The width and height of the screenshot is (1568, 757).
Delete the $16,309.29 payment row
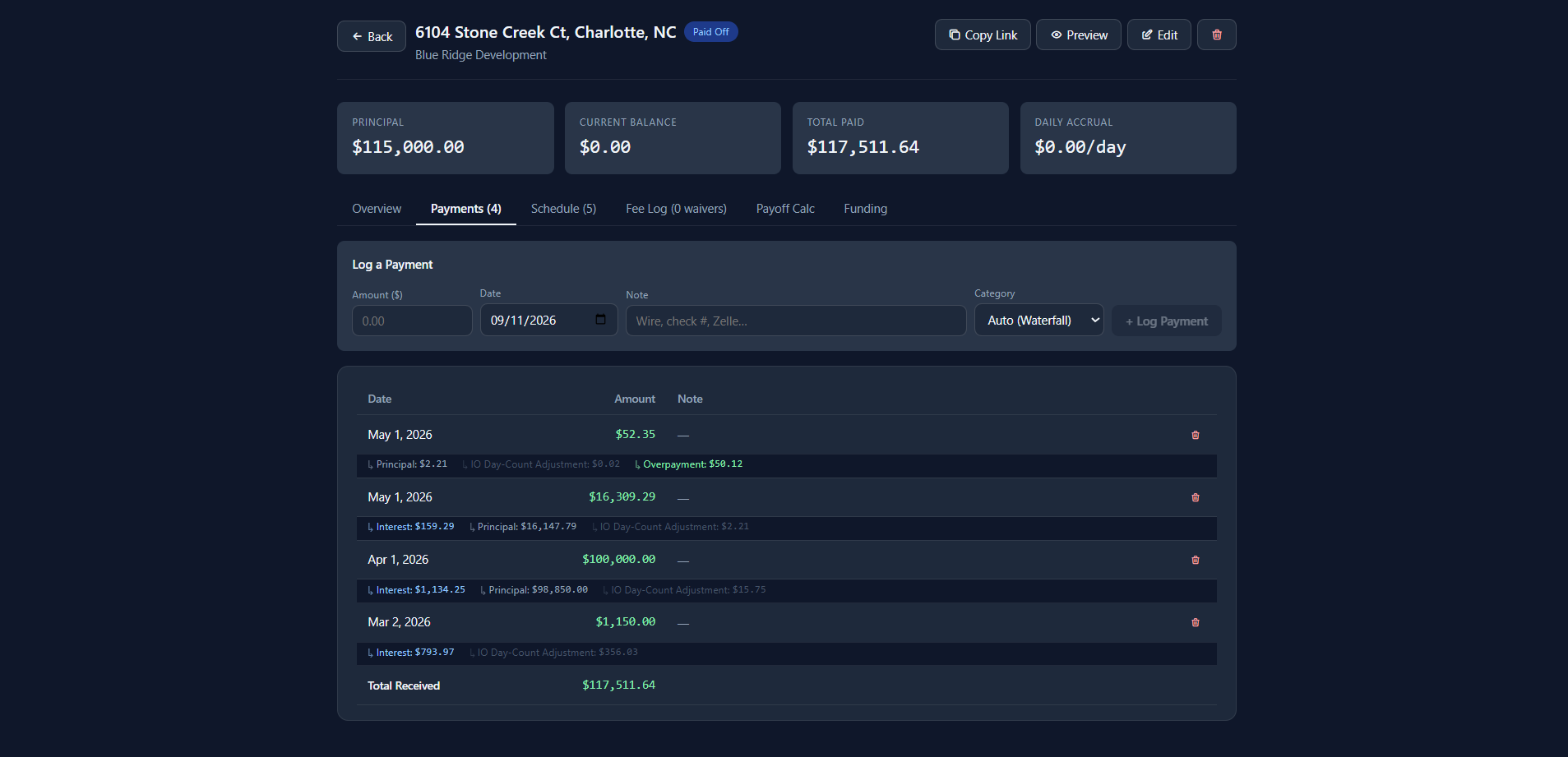click(x=1195, y=497)
